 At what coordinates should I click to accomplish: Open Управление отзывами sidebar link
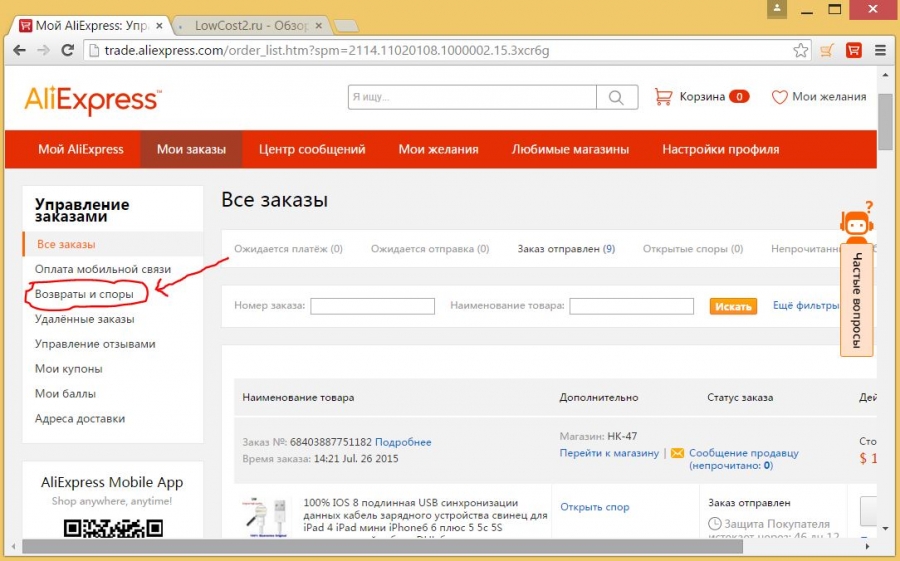pos(95,344)
